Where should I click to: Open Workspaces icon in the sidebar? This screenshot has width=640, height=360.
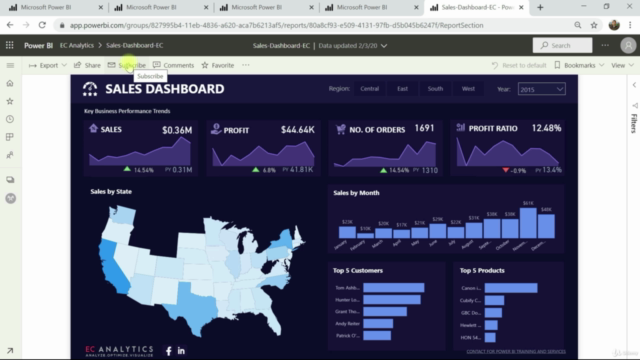coord(10,180)
